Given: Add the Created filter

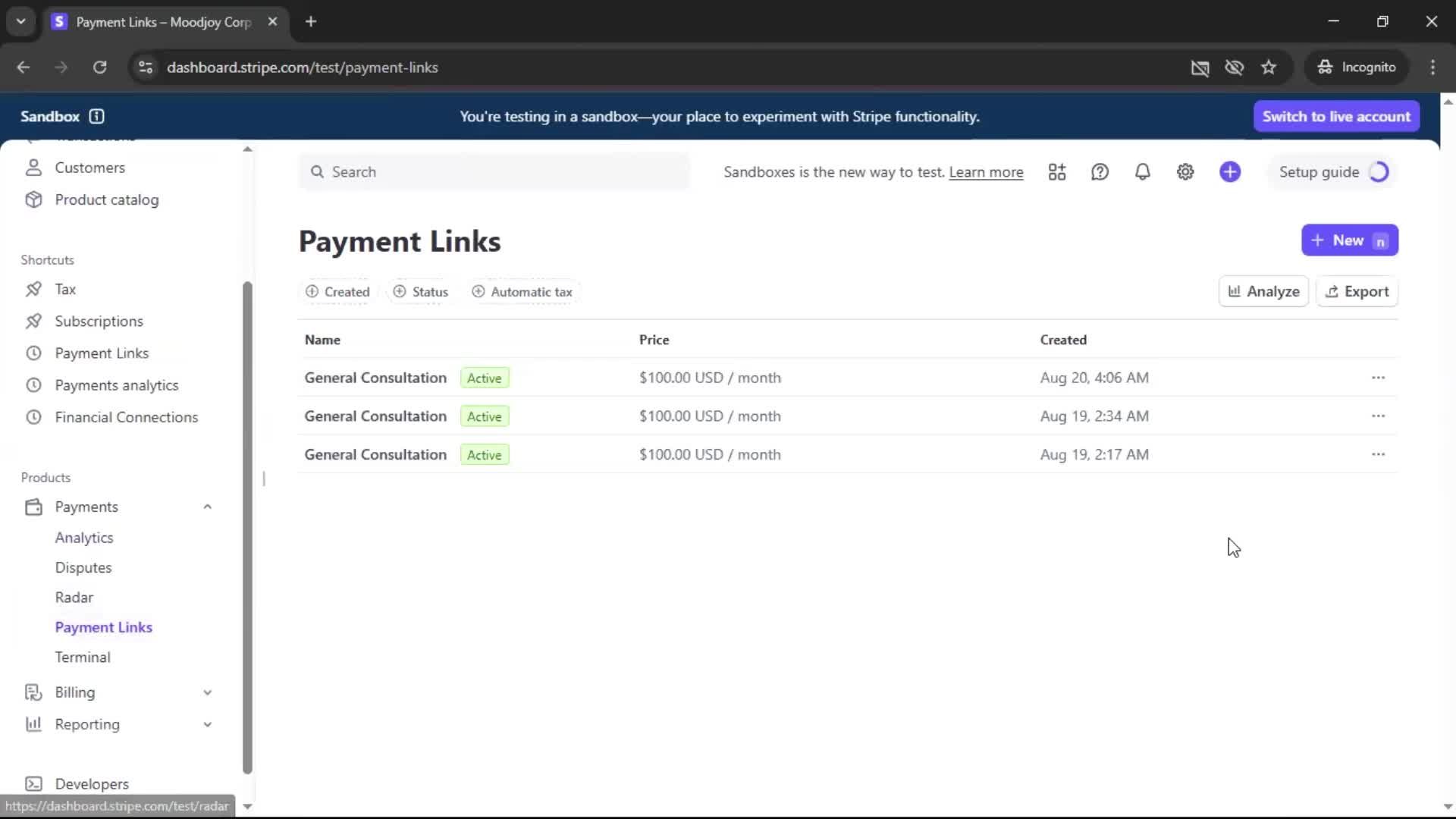Looking at the screenshot, I should point(337,292).
